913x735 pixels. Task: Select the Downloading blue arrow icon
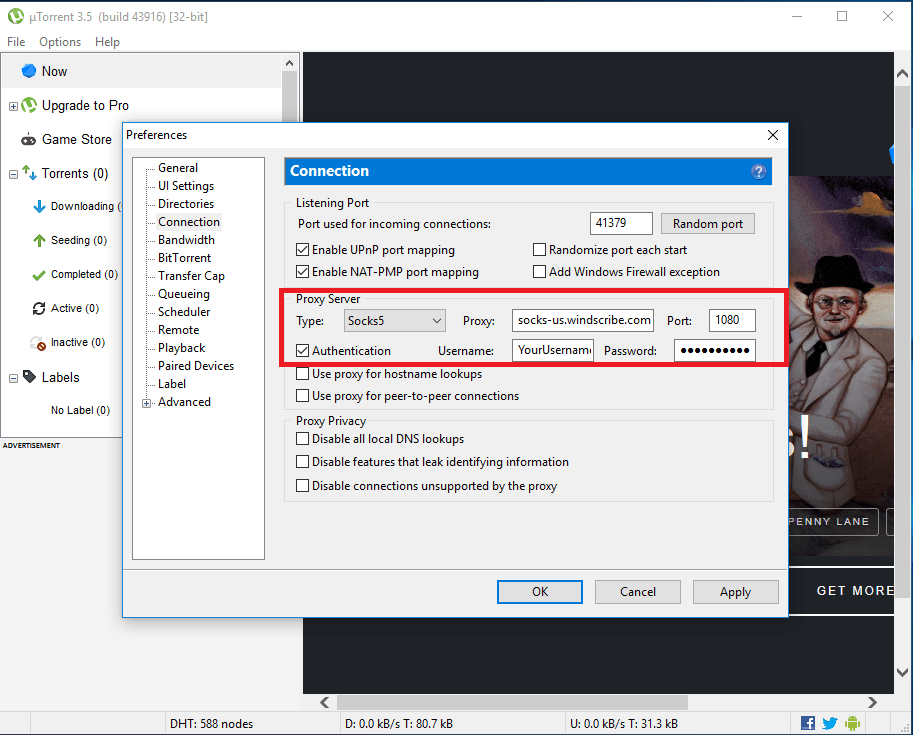tap(39, 207)
